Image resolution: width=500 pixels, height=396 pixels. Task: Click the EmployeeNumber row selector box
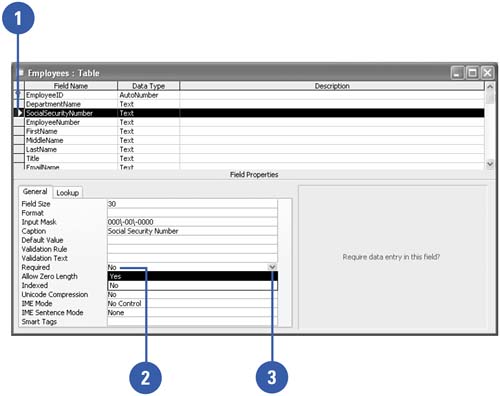coord(19,122)
